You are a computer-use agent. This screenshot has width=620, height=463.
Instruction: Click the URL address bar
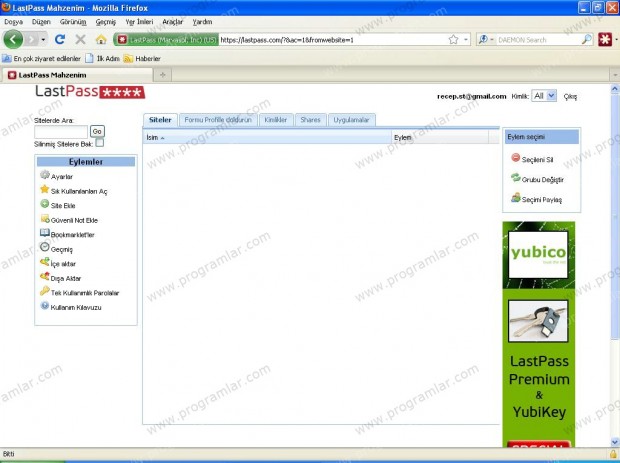[x=332, y=40]
